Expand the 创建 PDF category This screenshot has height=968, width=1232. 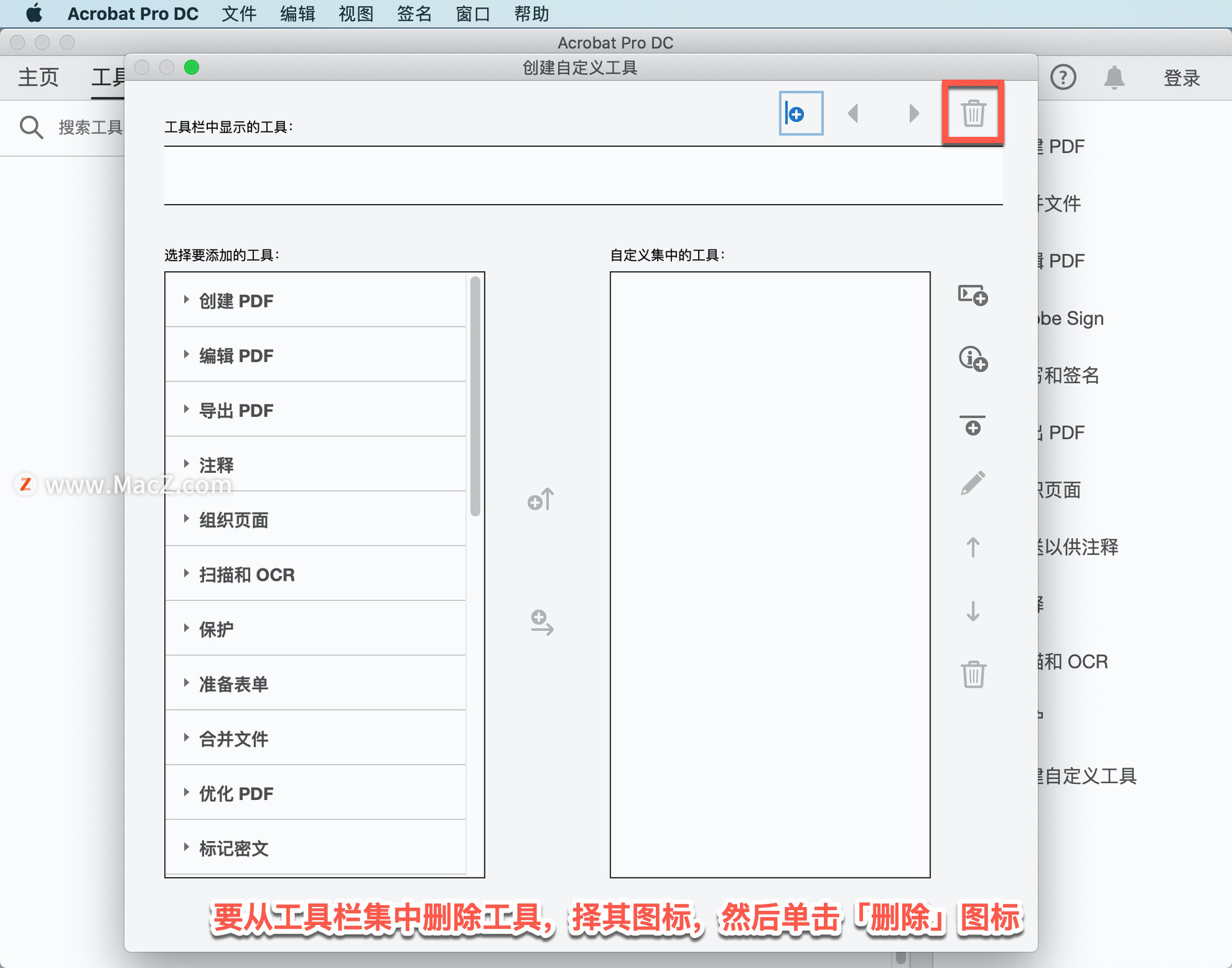pyautogui.click(x=186, y=300)
